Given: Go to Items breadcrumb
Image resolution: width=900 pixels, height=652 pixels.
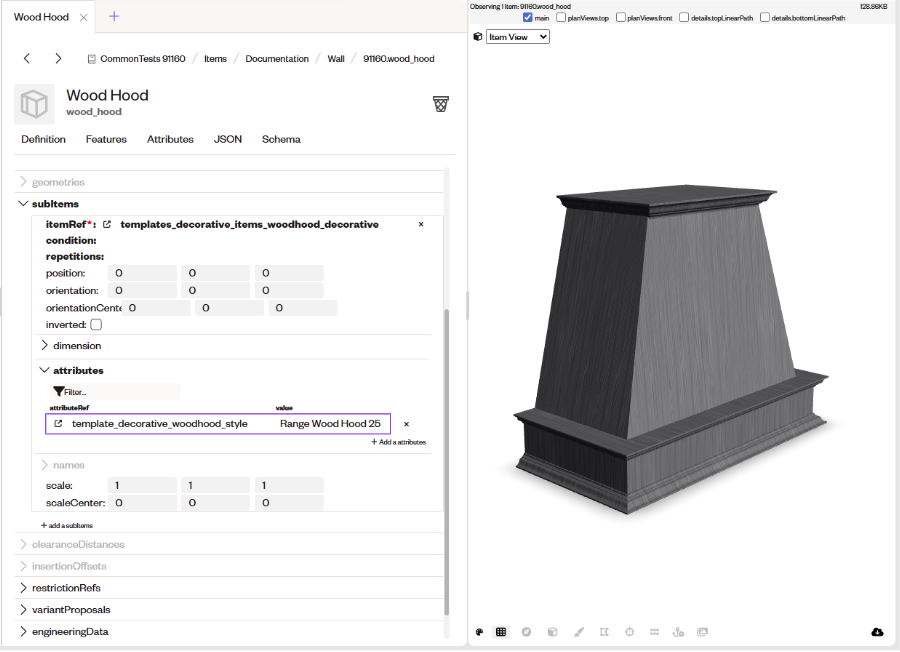Looking at the screenshot, I should point(215,59).
